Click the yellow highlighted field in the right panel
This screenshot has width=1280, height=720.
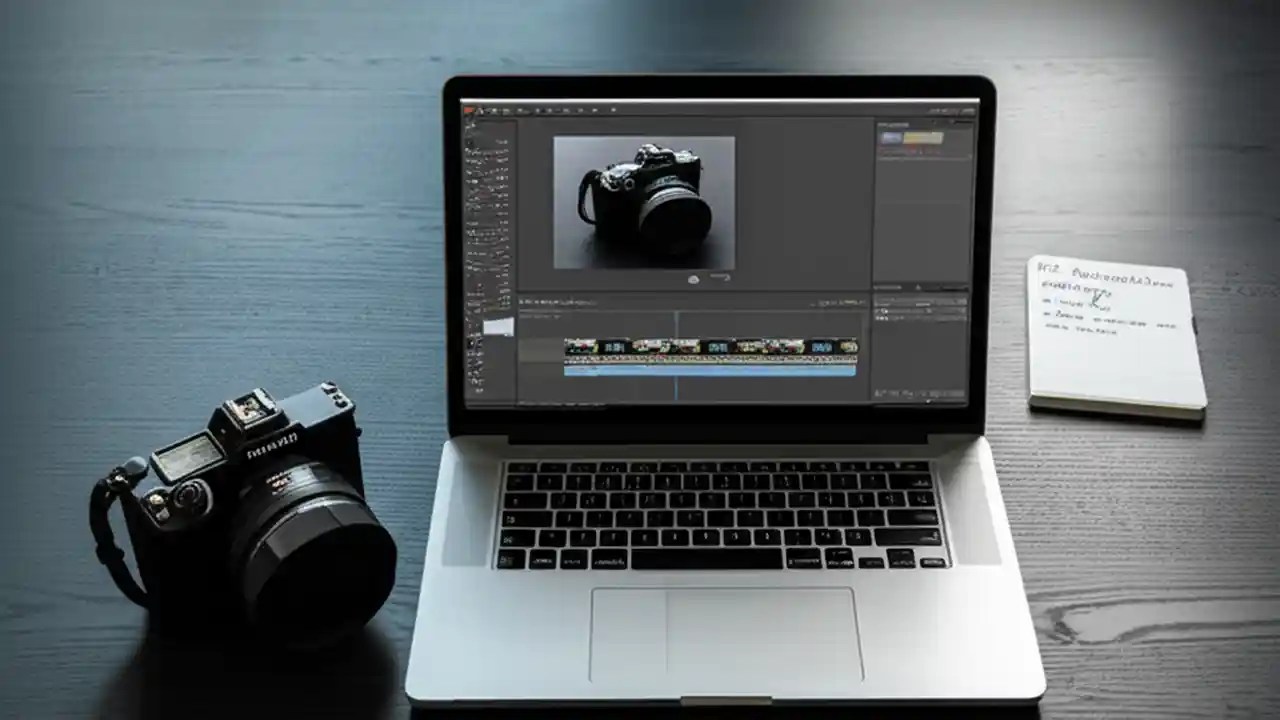point(922,137)
